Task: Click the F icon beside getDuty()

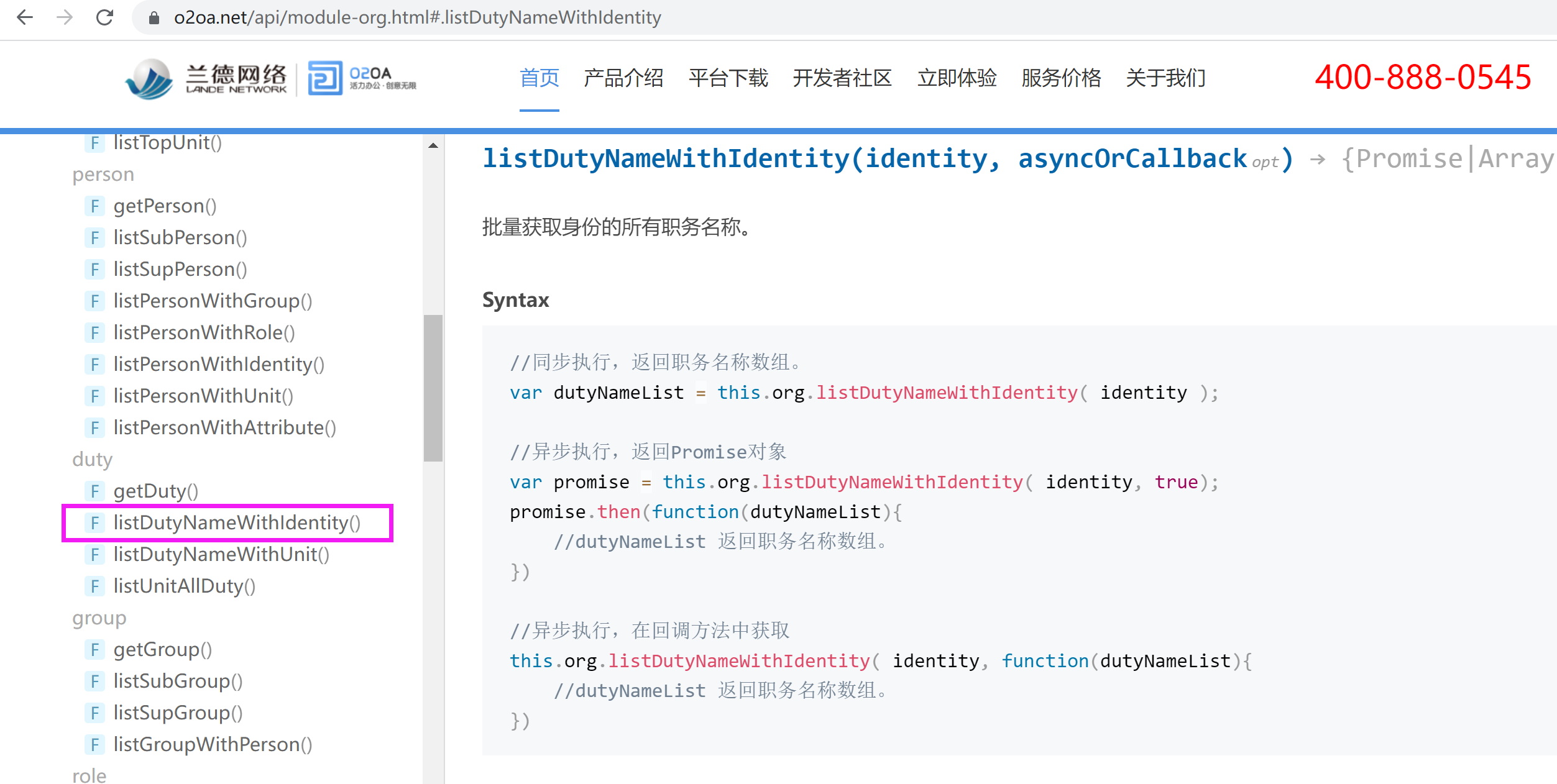Action: [x=94, y=491]
